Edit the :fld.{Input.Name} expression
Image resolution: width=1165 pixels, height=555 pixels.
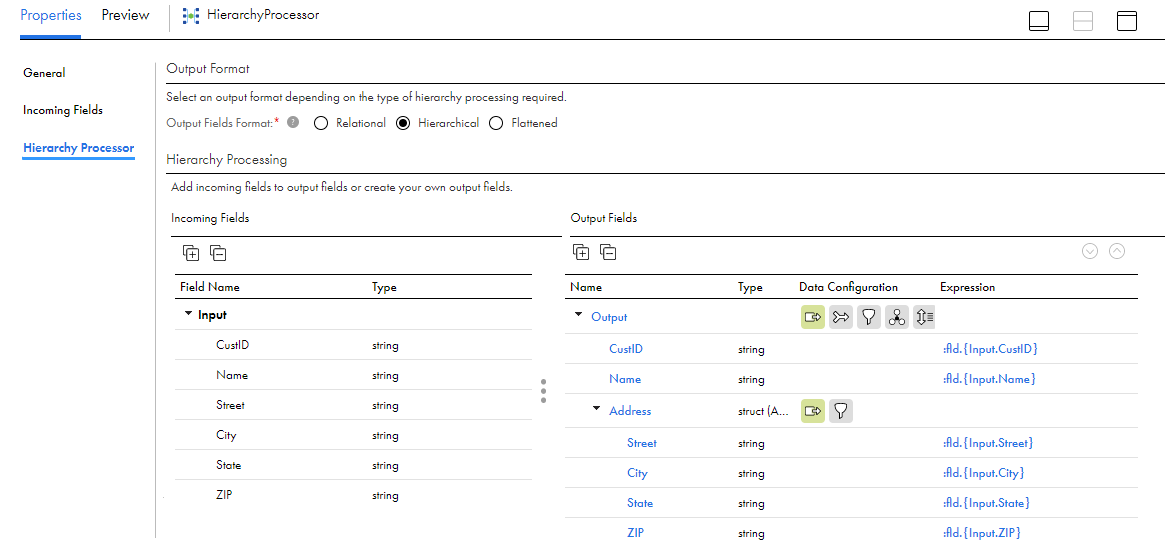point(988,379)
